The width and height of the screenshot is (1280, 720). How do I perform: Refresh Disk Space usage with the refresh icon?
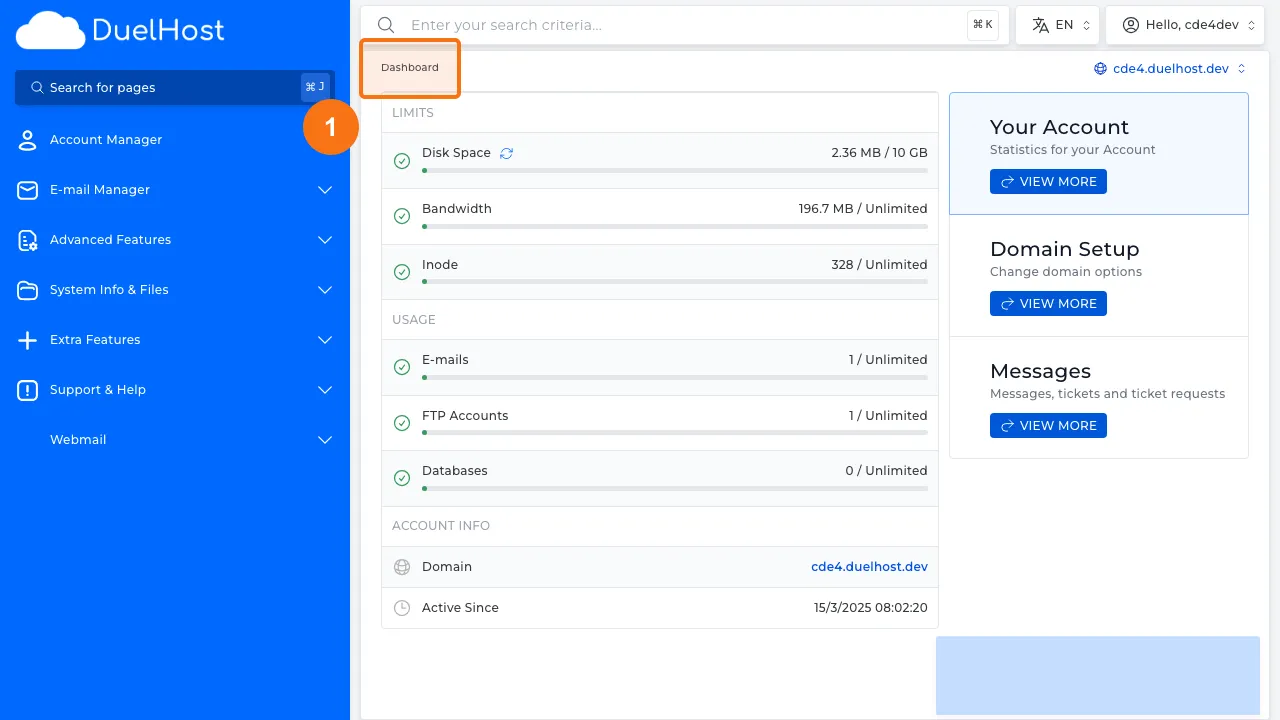tap(506, 152)
